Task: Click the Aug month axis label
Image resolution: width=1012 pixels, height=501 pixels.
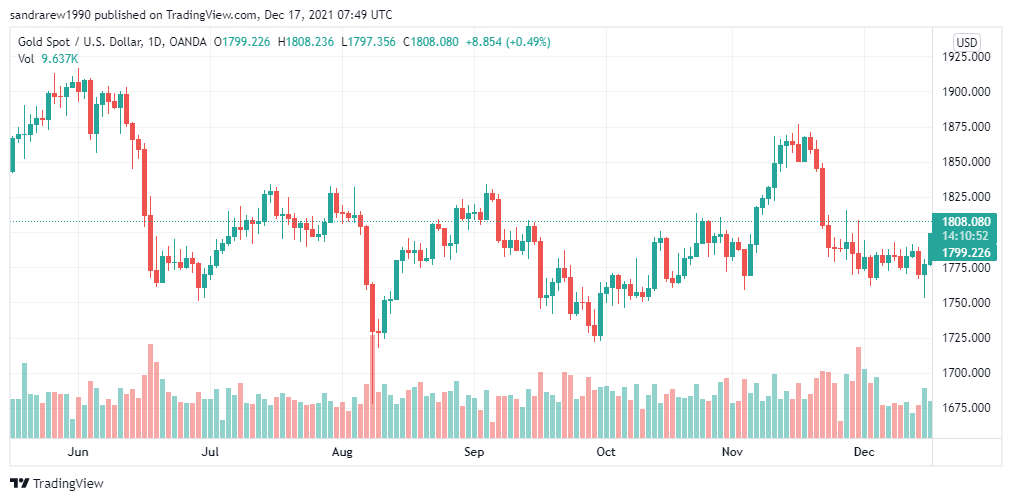Action: click(342, 452)
